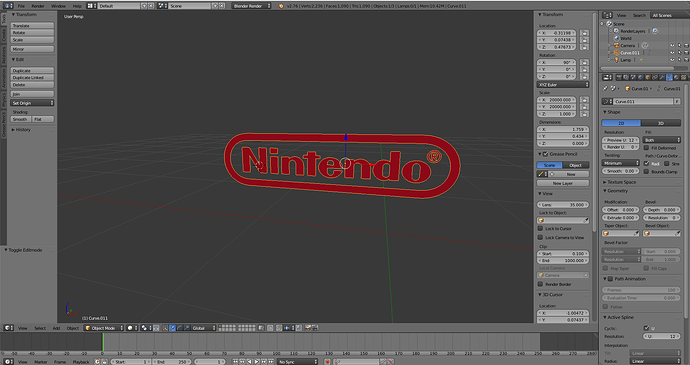This screenshot has width=690, height=365.
Task: Select the translate manipulator arrow icon
Action: click(172, 328)
